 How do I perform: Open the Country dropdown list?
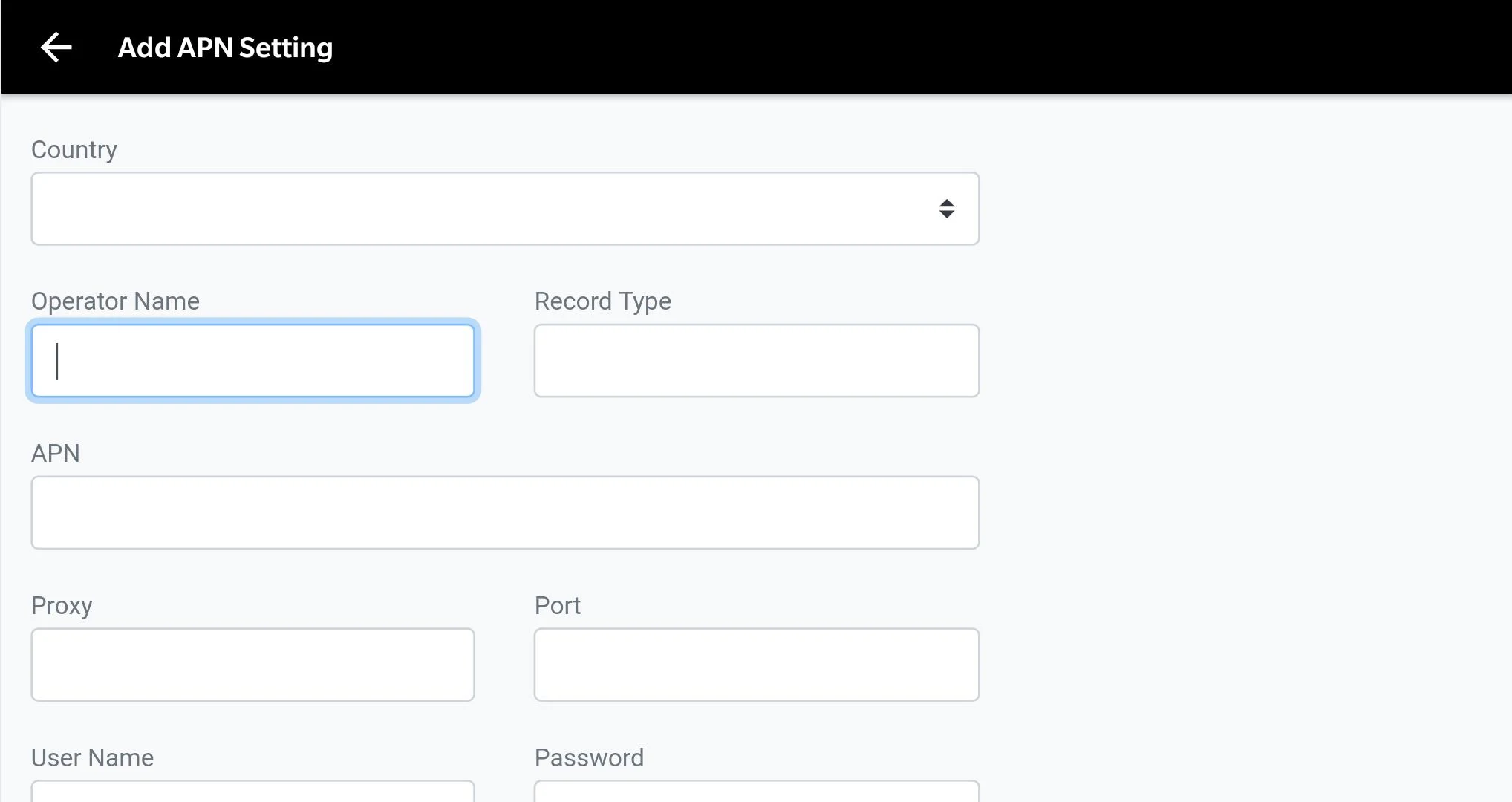click(x=505, y=209)
